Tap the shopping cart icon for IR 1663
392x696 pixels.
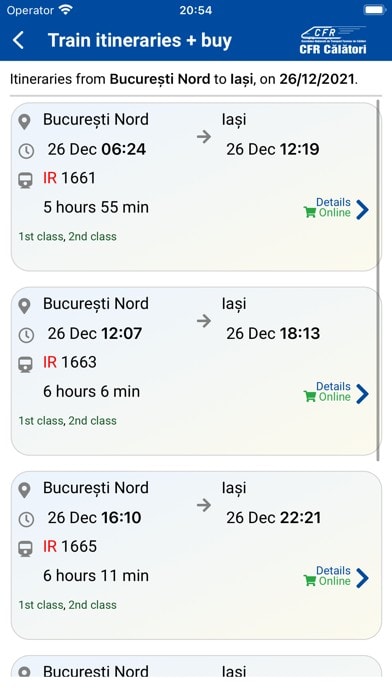(310, 397)
